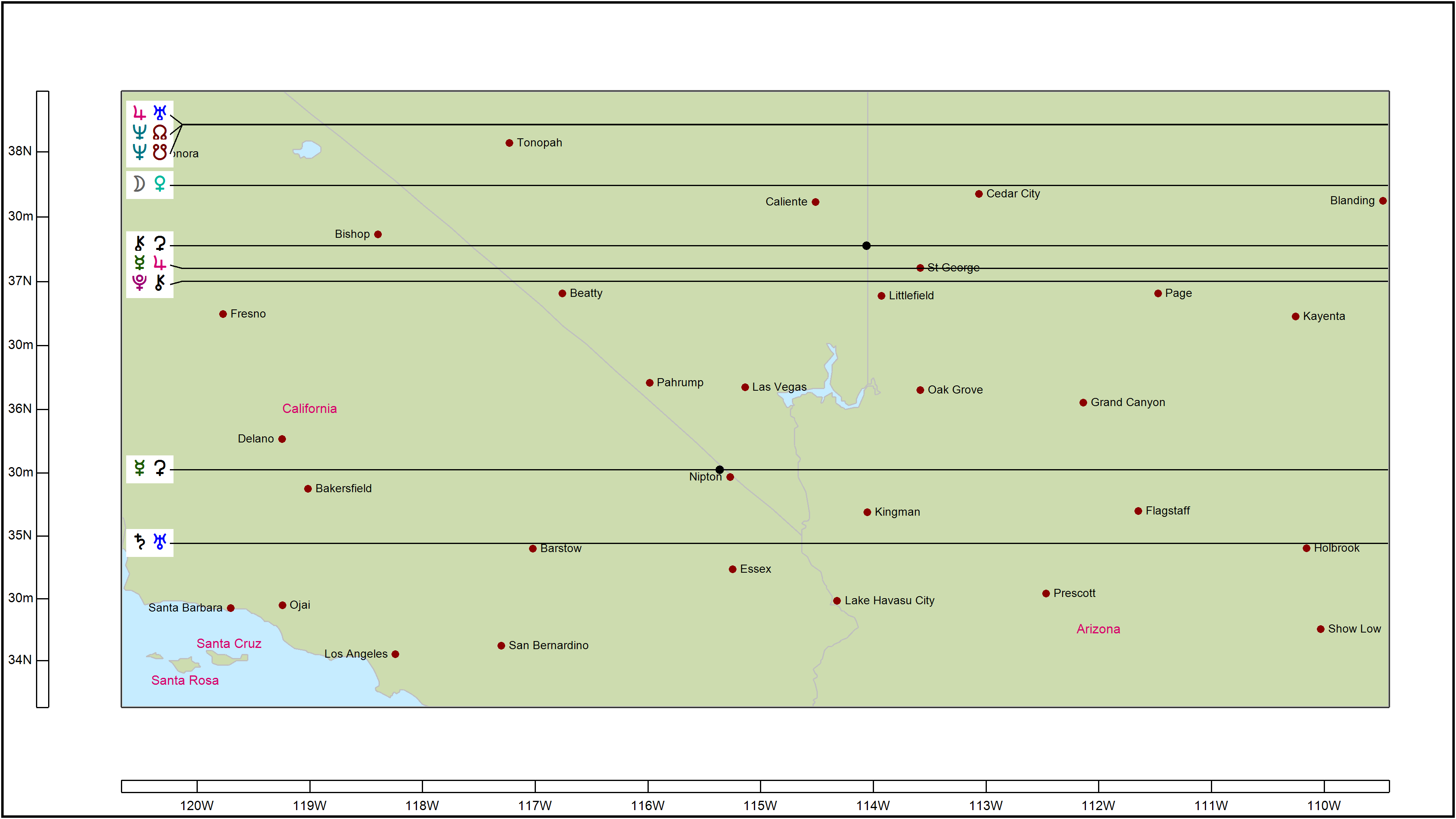Select the Neptune glyph beside the North Node
1456x819 pixels.
point(139,132)
